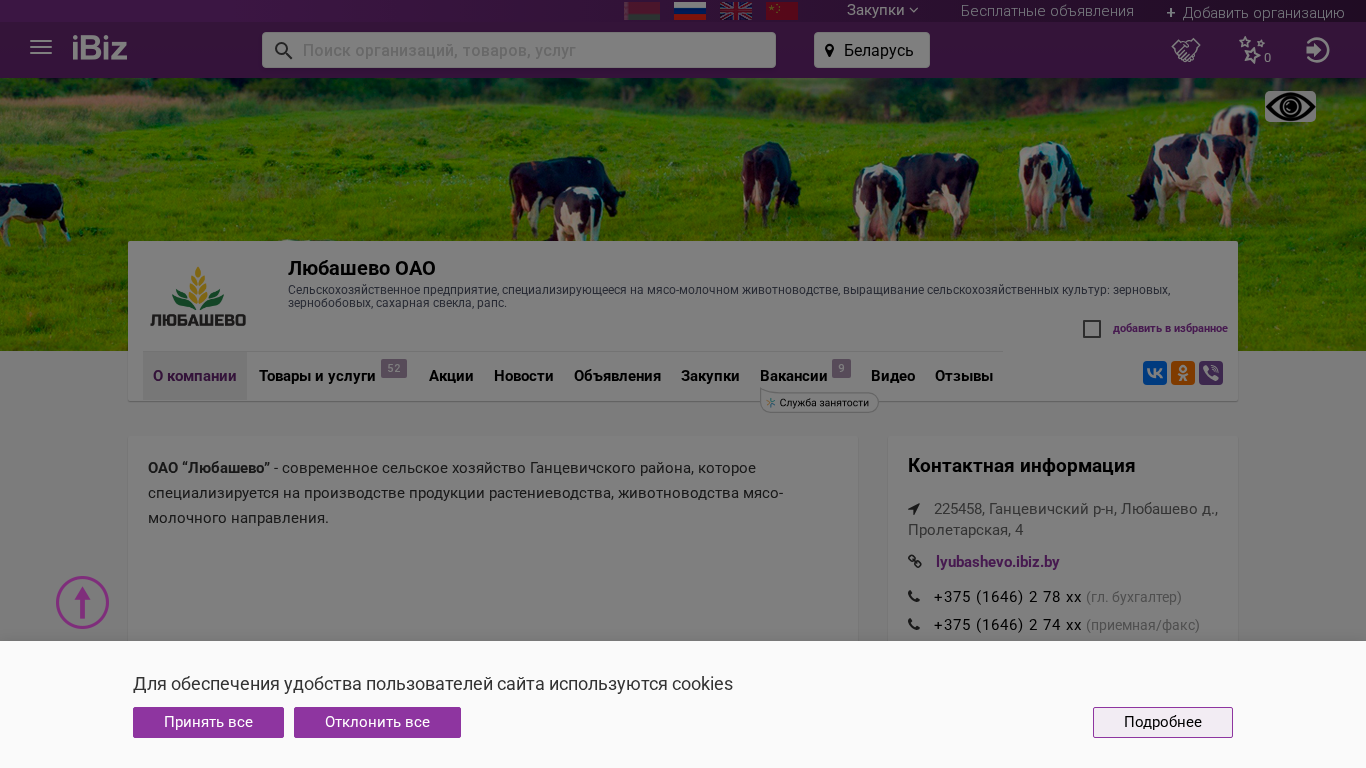Click the Контактная информация heading
This screenshot has height=768, width=1366.
click(x=1021, y=466)
